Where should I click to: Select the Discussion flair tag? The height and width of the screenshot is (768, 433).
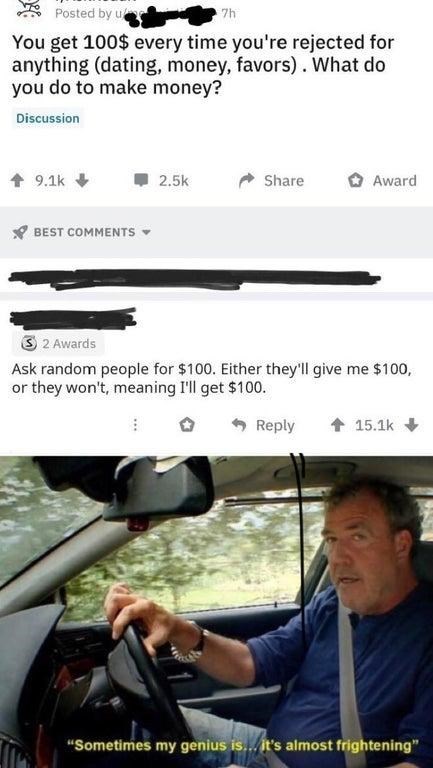(x=48, y=118)
